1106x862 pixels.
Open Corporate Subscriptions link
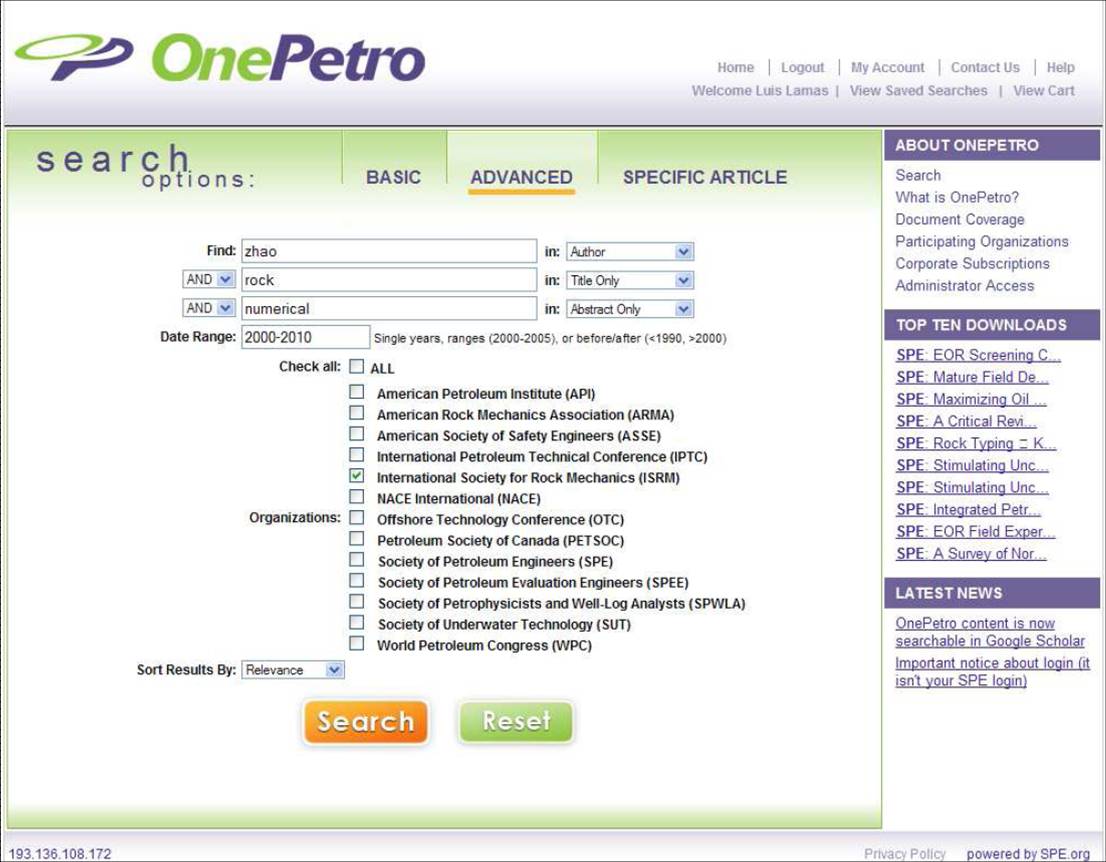972,263
